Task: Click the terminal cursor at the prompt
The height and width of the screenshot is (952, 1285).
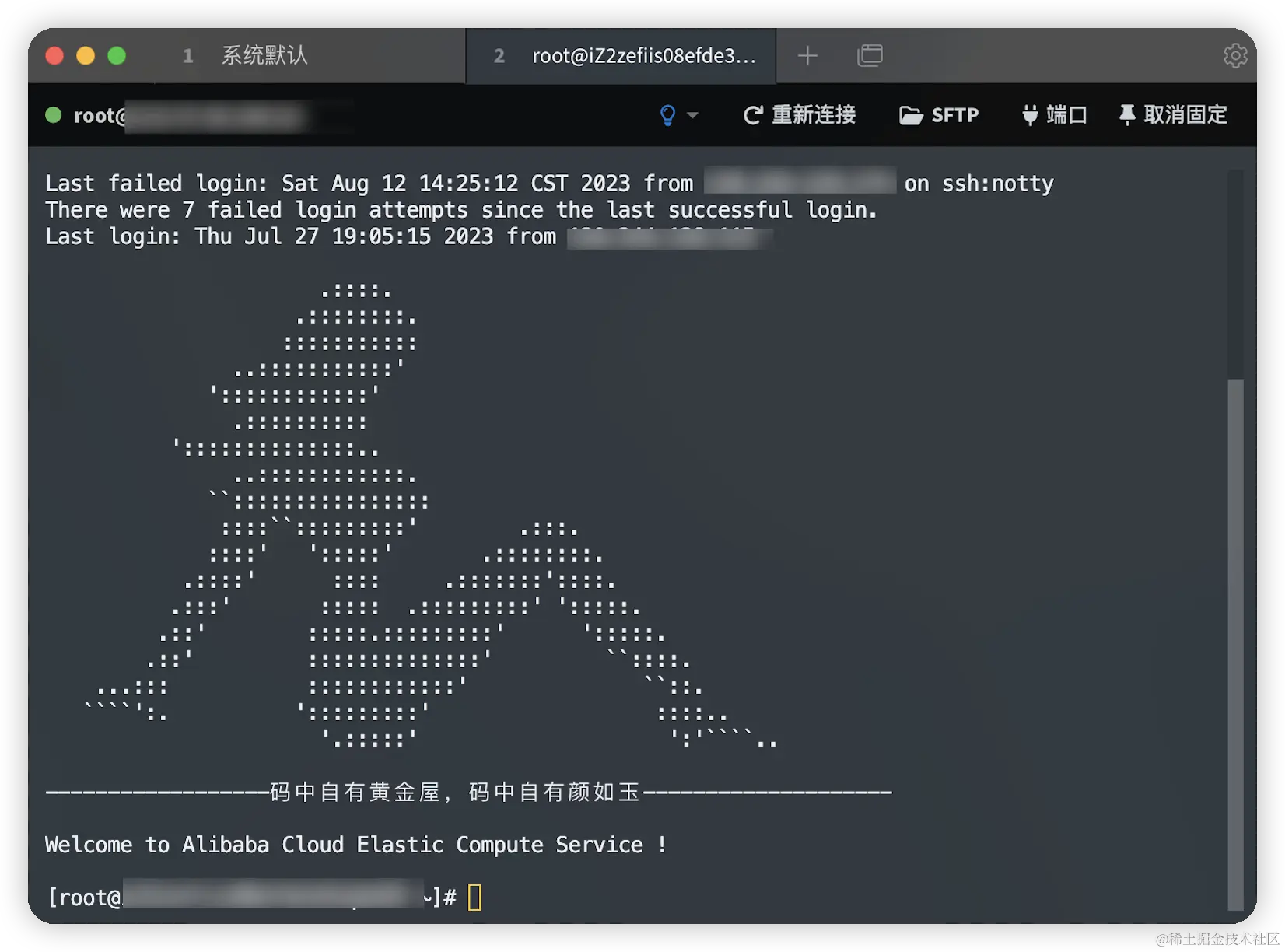Action: (474, 897)
